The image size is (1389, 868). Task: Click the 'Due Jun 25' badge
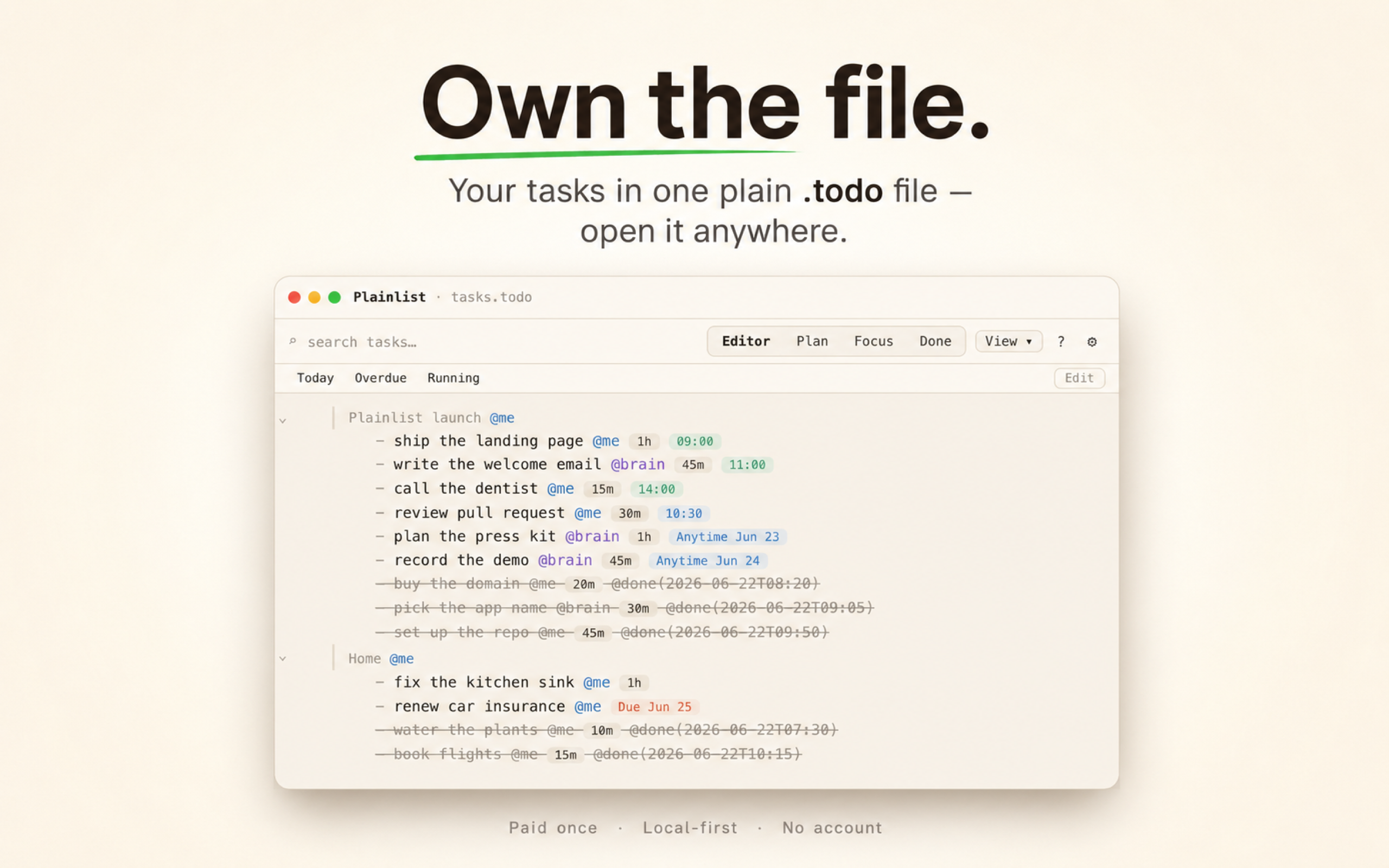coord(654,707)
